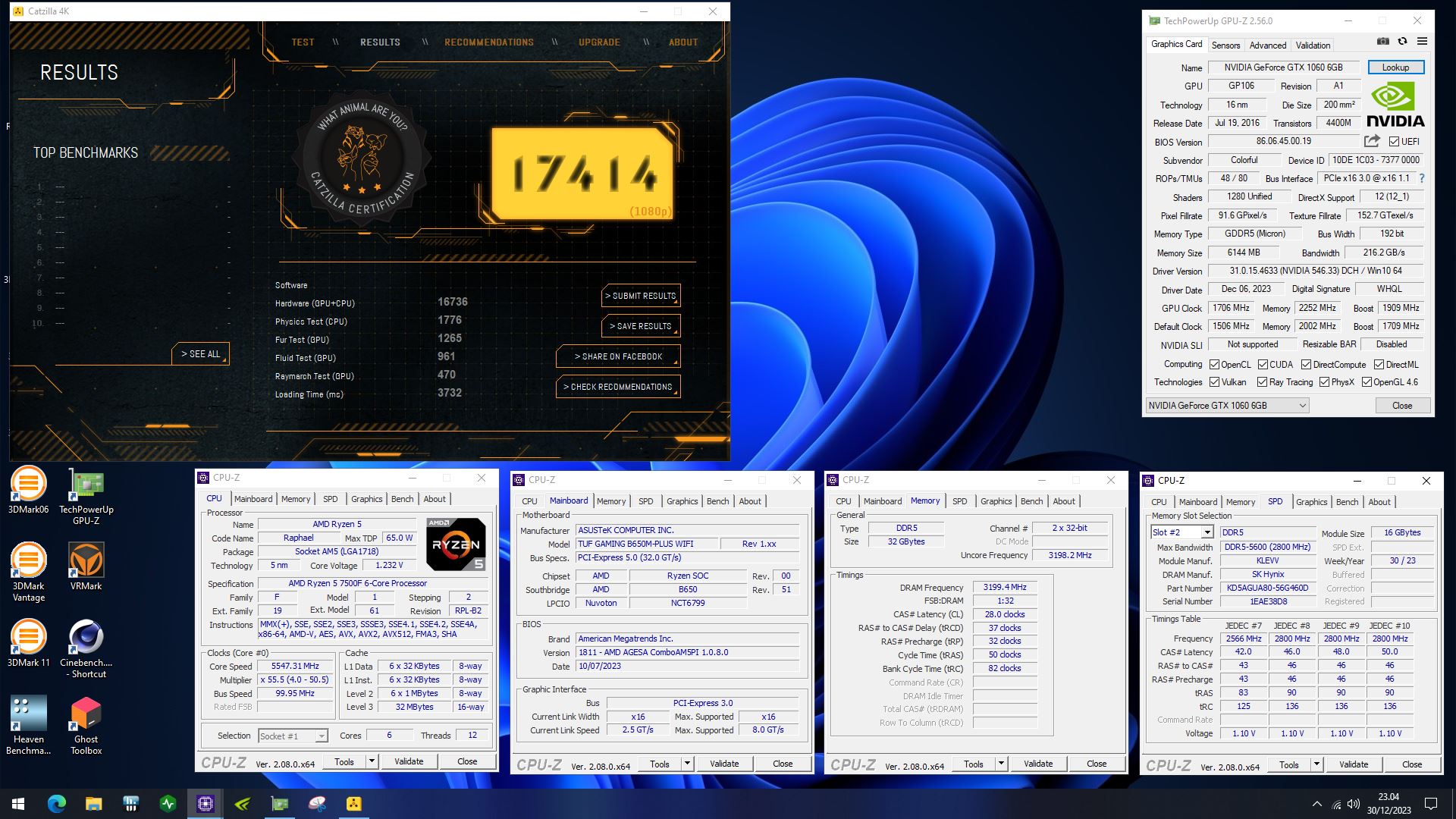Click NVIDIA icon in taskbar

coord(243,804)
